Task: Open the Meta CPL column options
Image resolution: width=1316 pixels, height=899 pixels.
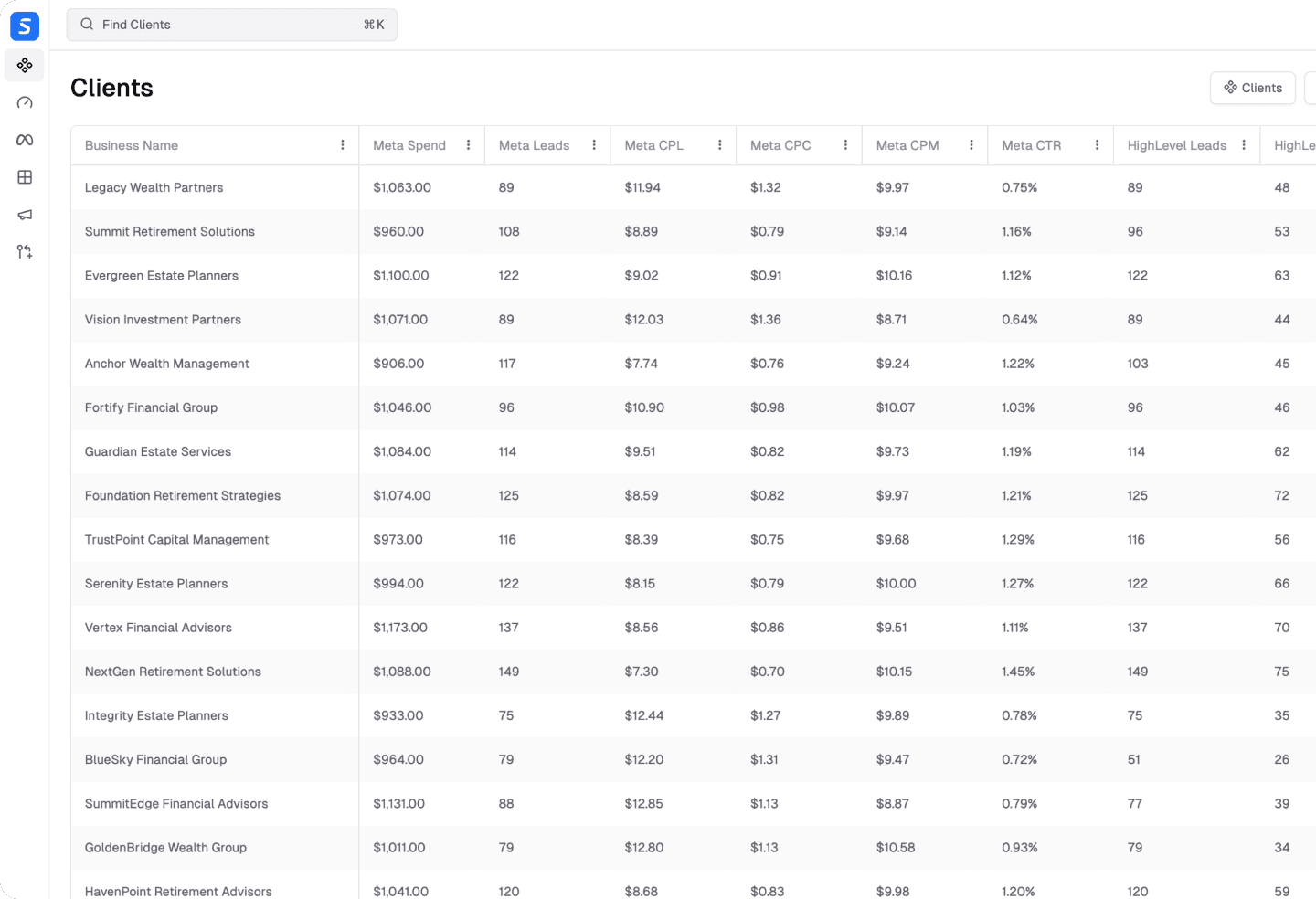Action: [x=720, y=144]
